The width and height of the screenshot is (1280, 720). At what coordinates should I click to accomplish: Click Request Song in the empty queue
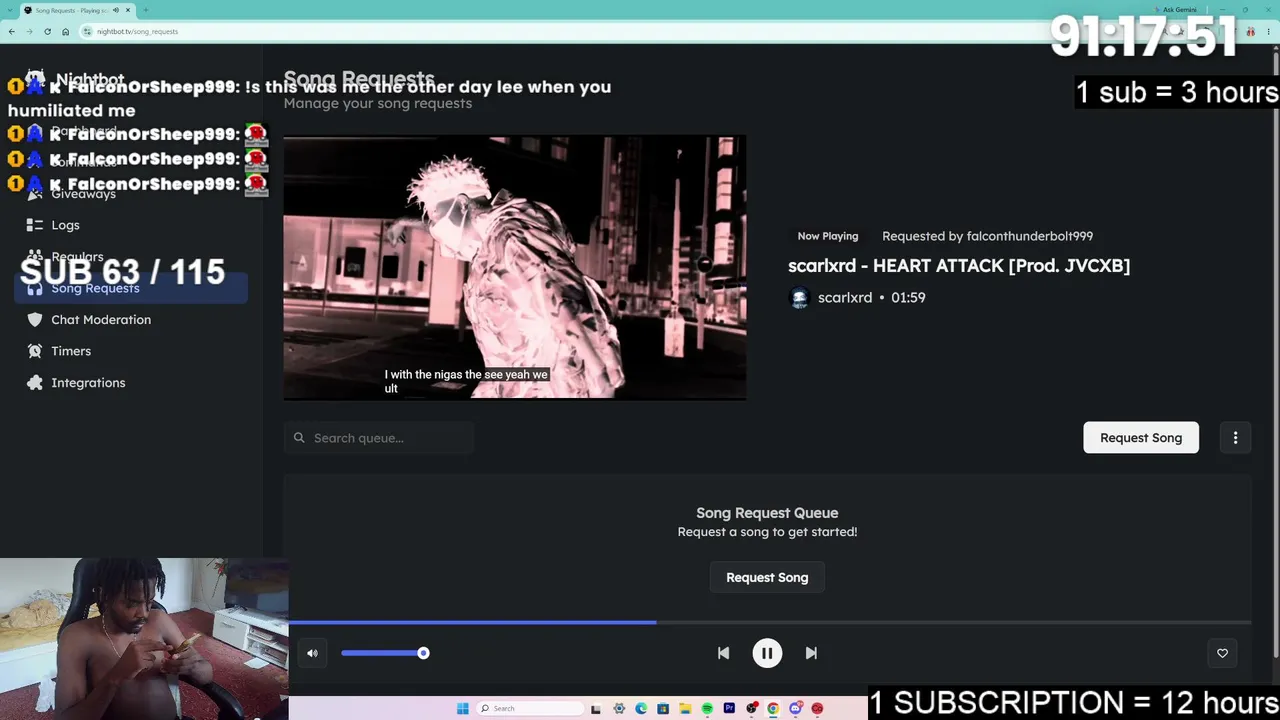tap(767, 577)
